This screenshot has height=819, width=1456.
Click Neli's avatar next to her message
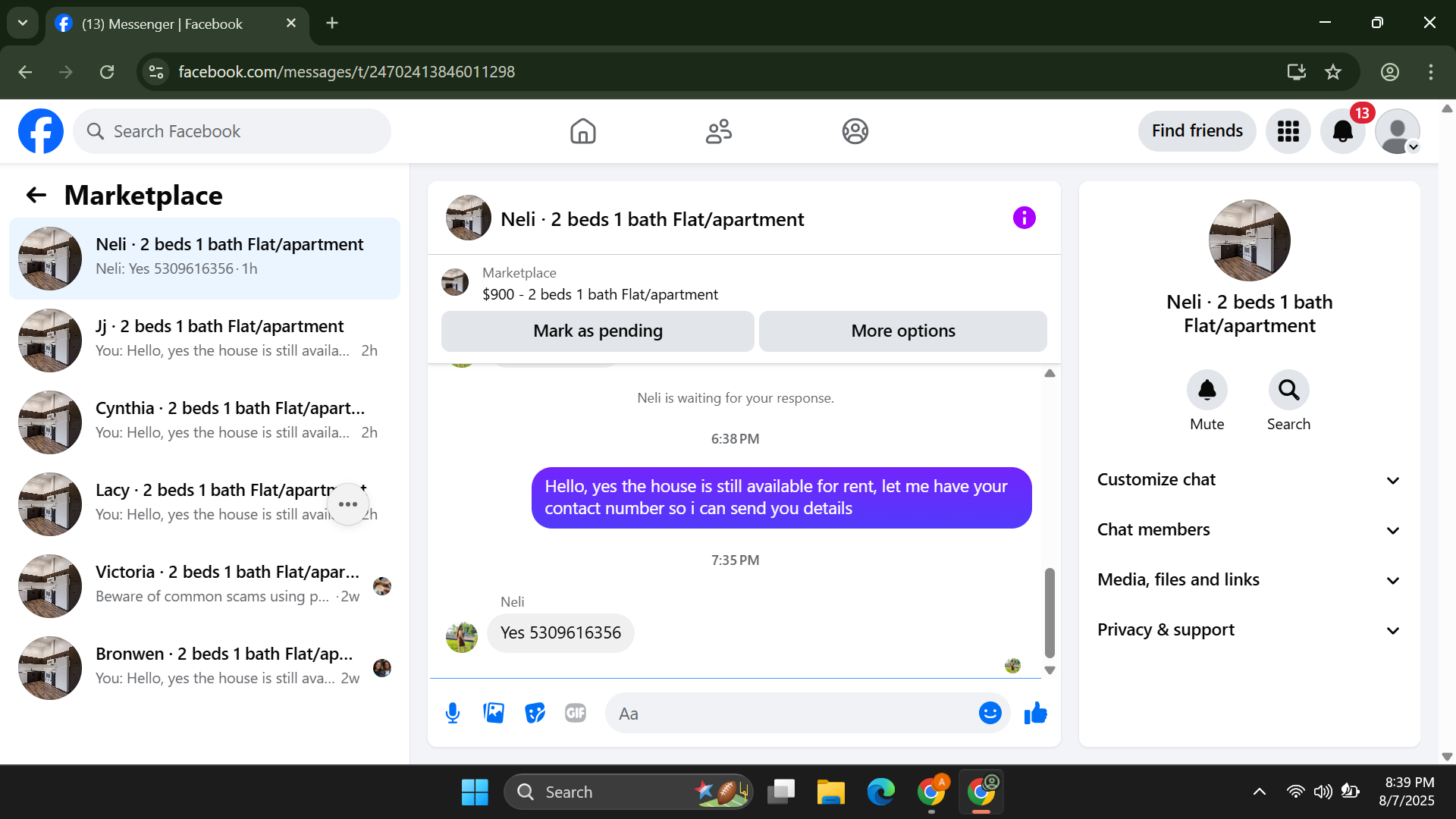(461, 637)
